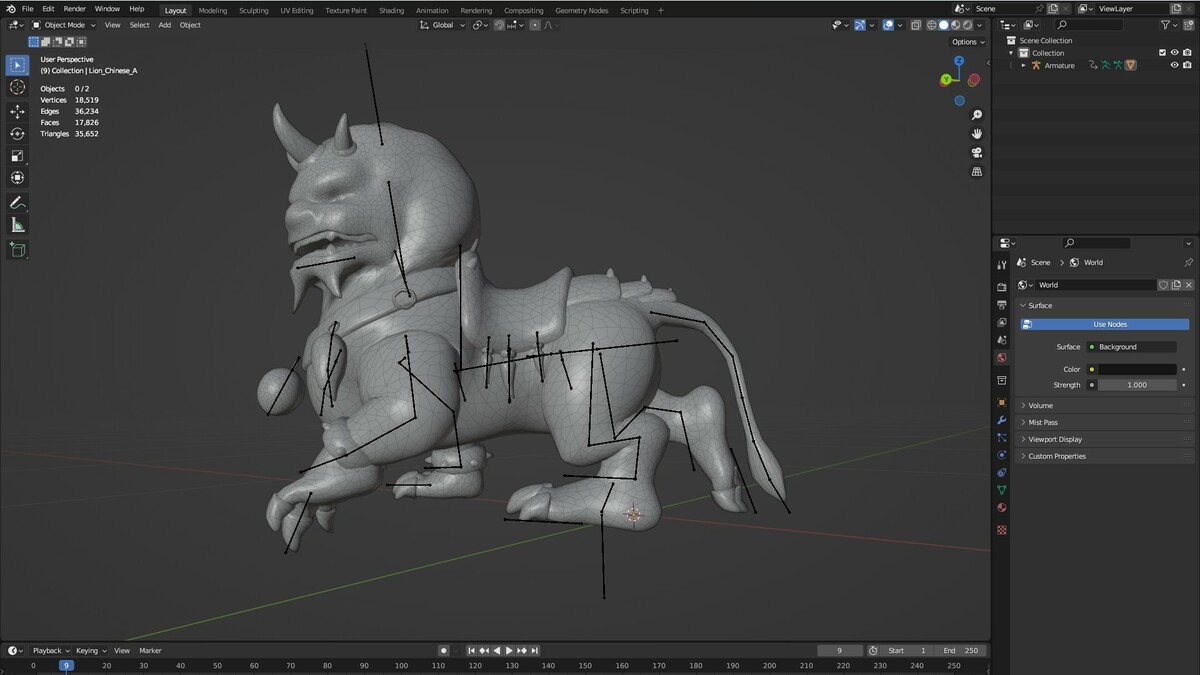Screen dimensions: 1200x675
Task: Toggle the auto keying record button
Action: point(443,650)
